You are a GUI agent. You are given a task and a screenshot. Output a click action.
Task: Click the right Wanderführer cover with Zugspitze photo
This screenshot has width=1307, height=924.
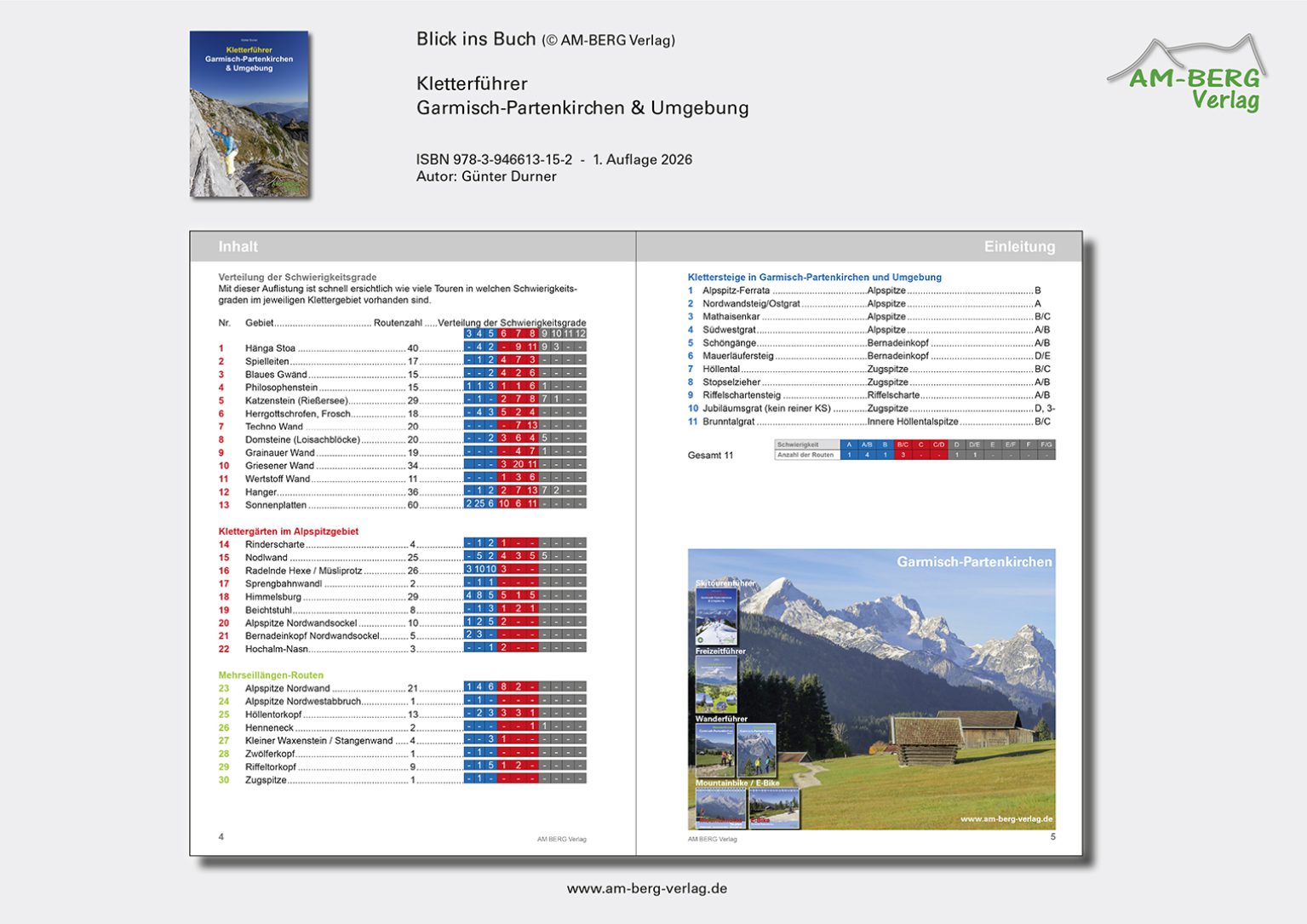click(x=757, y=749)
